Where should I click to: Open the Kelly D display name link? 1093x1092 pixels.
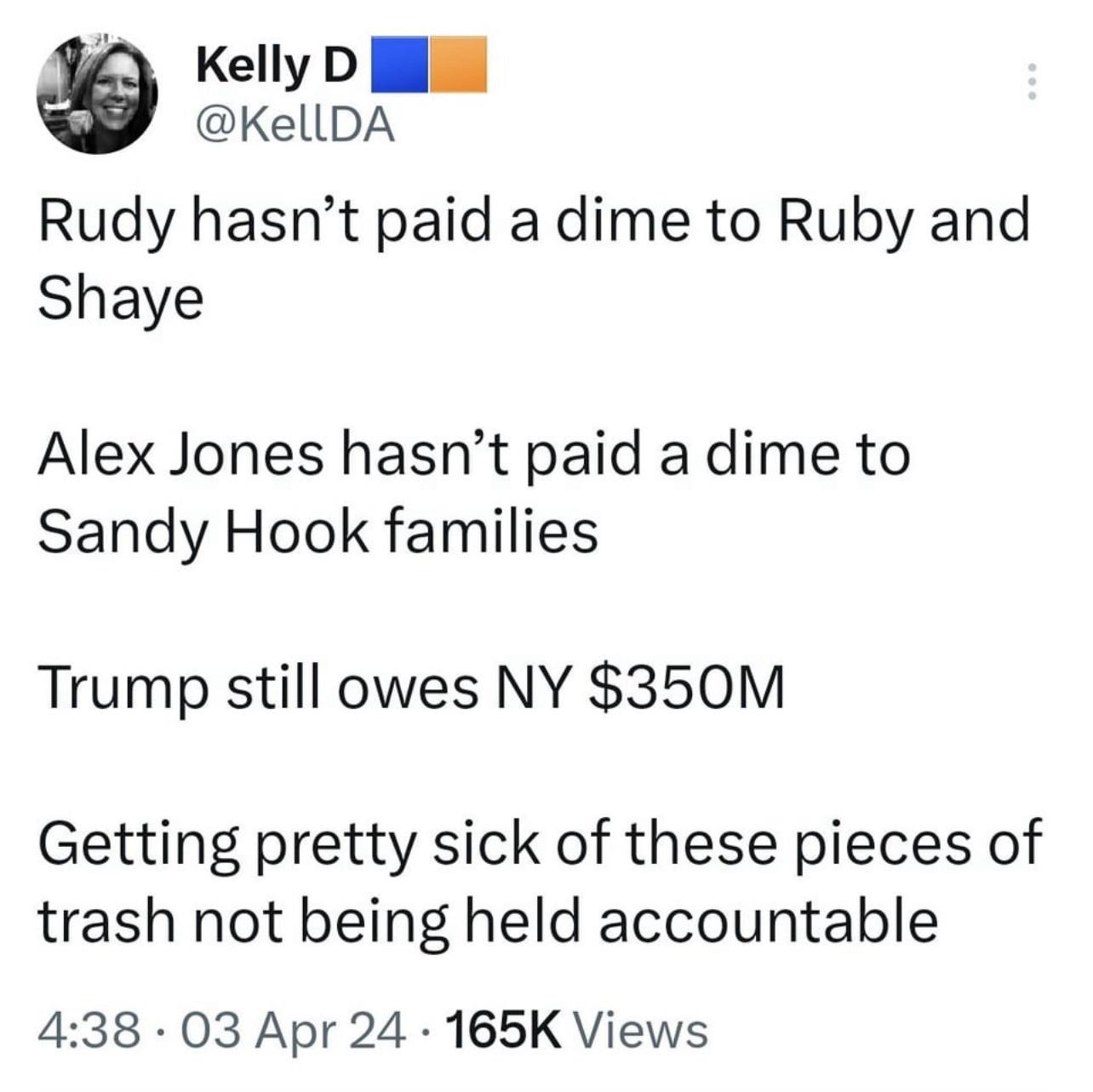tap(275, 66)
